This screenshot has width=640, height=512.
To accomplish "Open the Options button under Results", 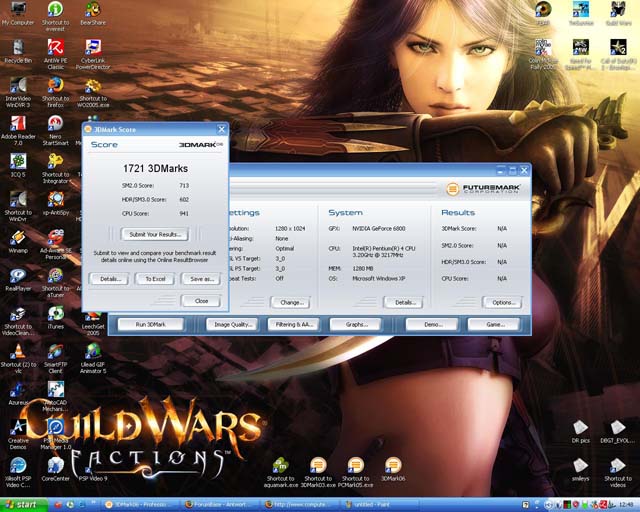I will click(503, 303).
